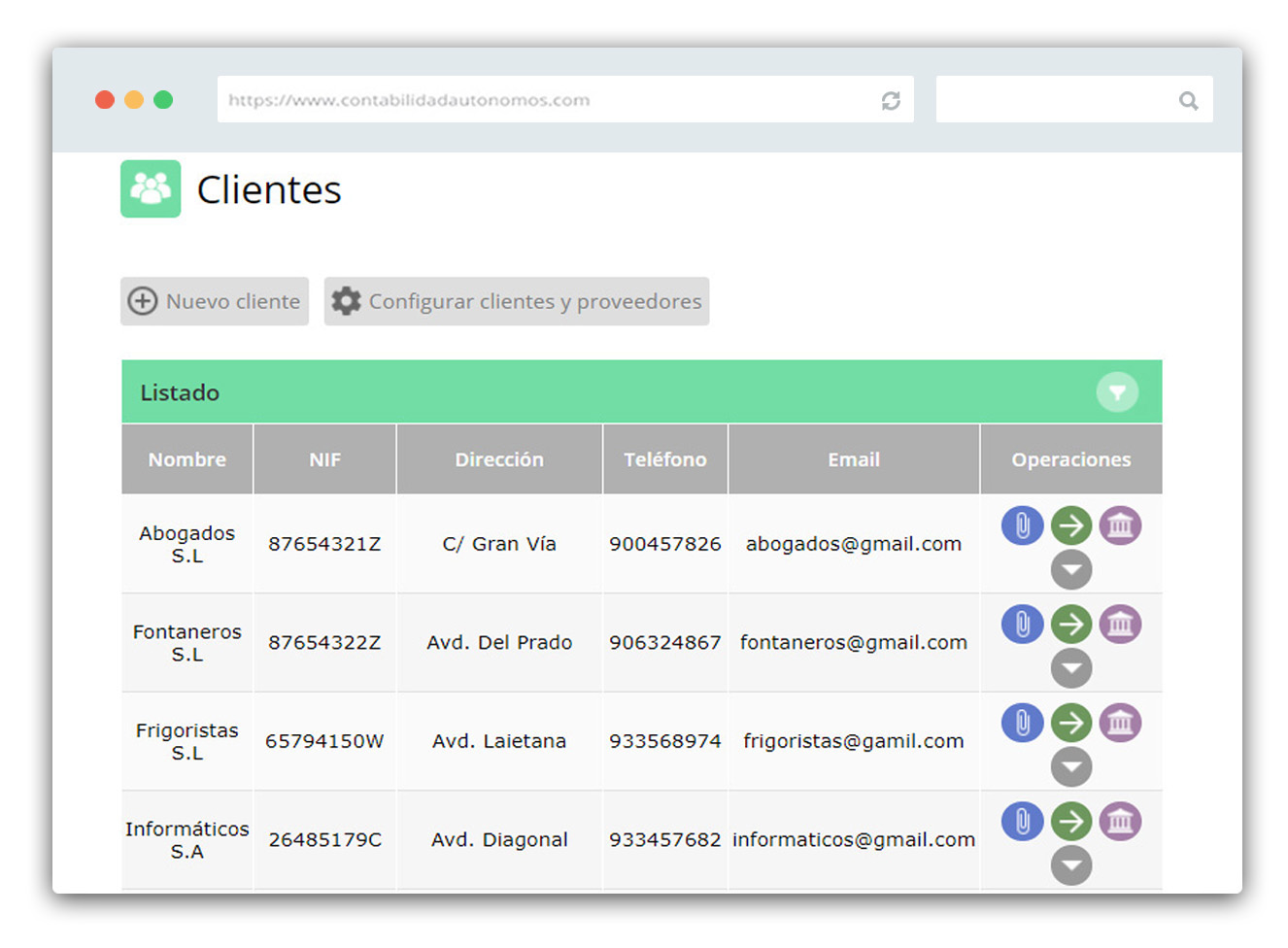Image resolution: width=1288 pixels, height=948 pixels.
Task: Click the green arrow icon for Fontaneros S.L
Action: tap(1071, 624)
